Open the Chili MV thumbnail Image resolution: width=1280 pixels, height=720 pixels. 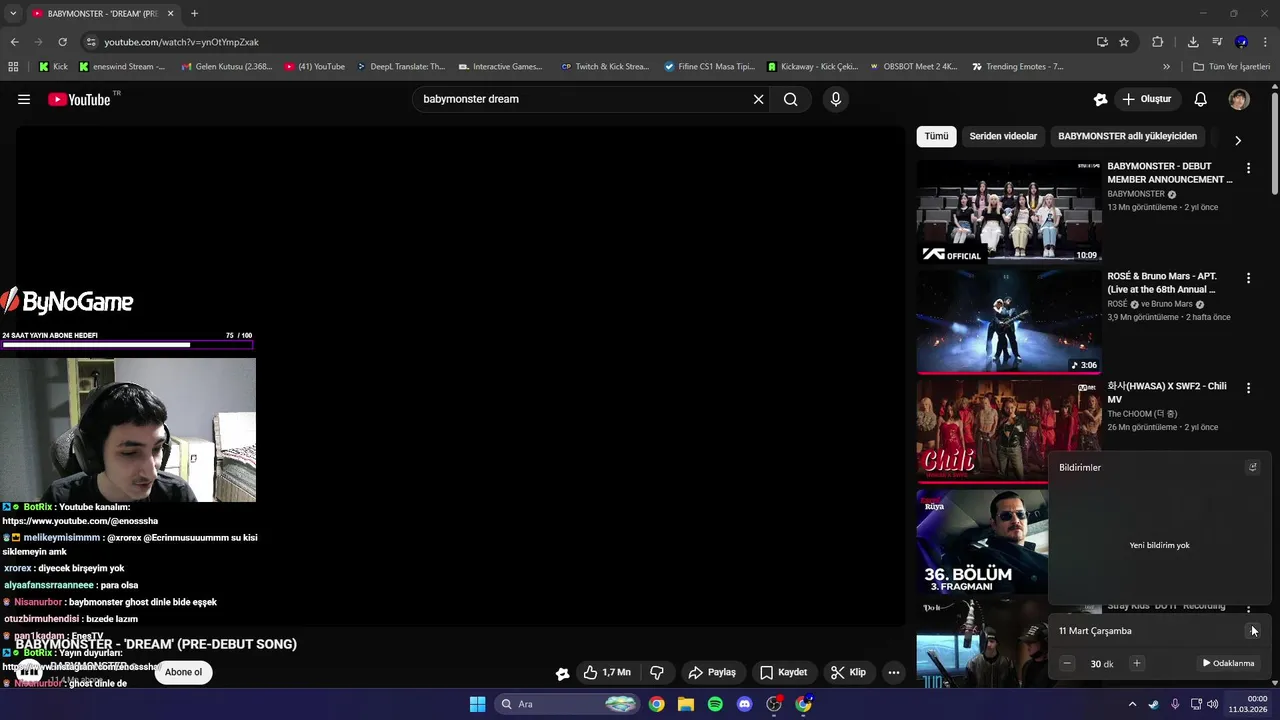point(1009,431)
